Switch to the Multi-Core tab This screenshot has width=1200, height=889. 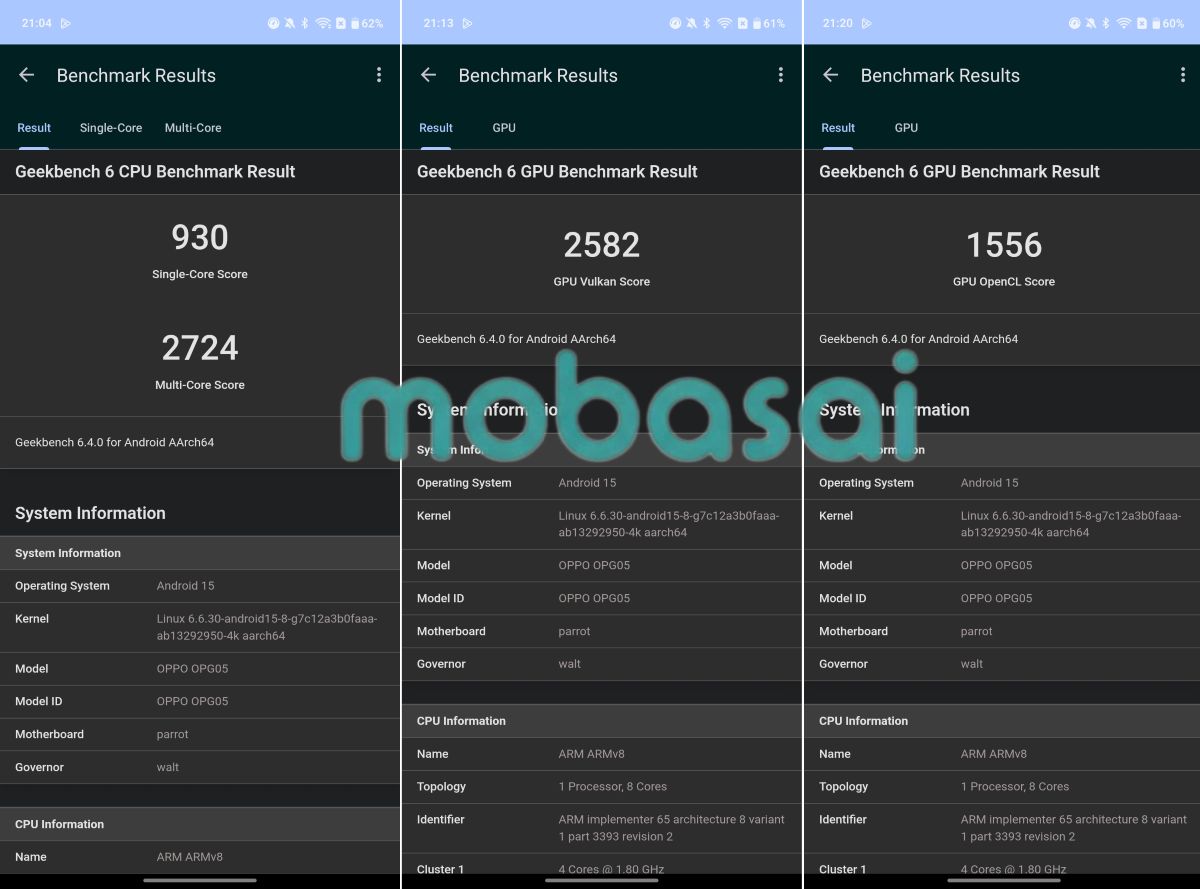coord(193,128)
